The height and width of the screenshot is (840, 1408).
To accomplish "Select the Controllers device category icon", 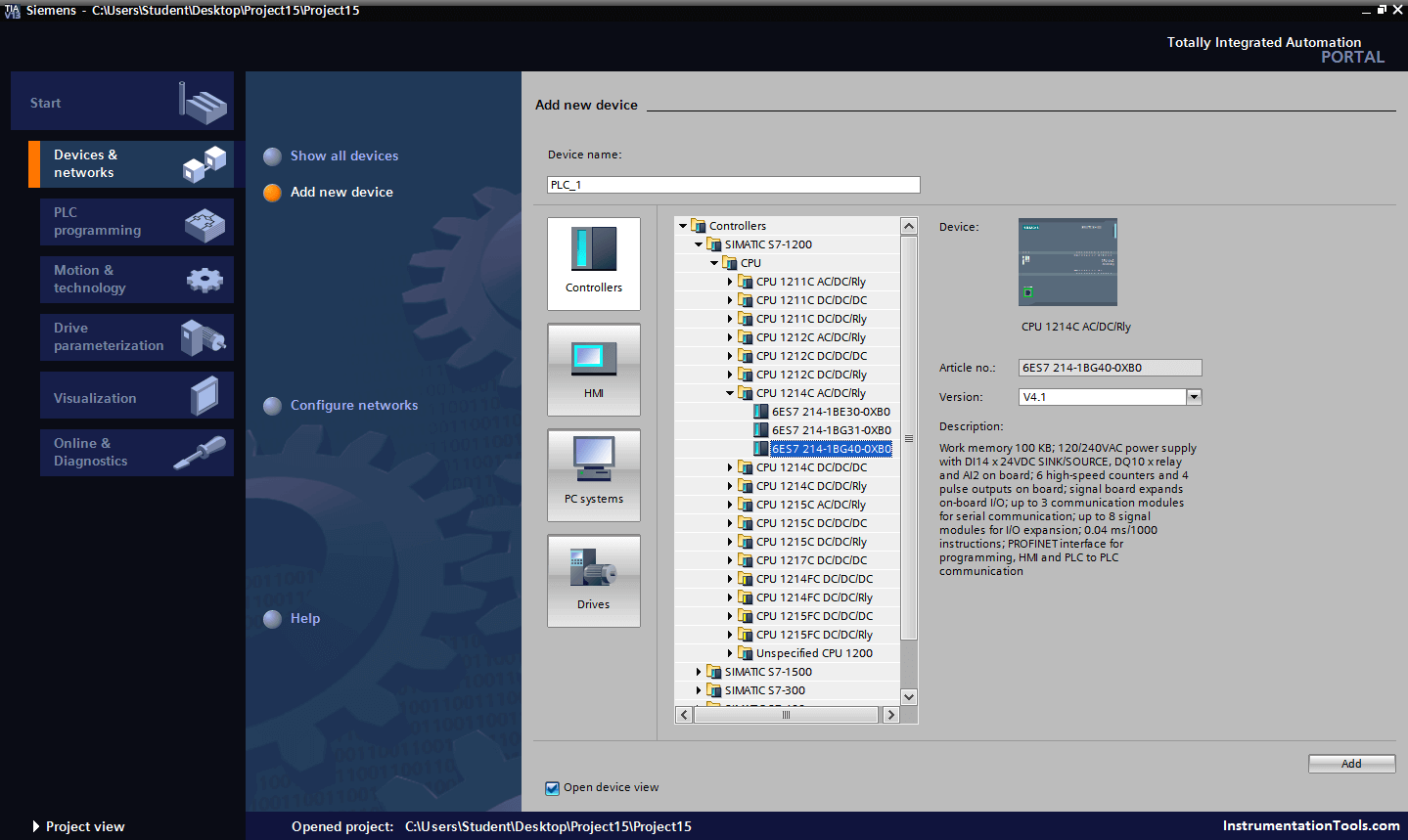I will (593, 263).
